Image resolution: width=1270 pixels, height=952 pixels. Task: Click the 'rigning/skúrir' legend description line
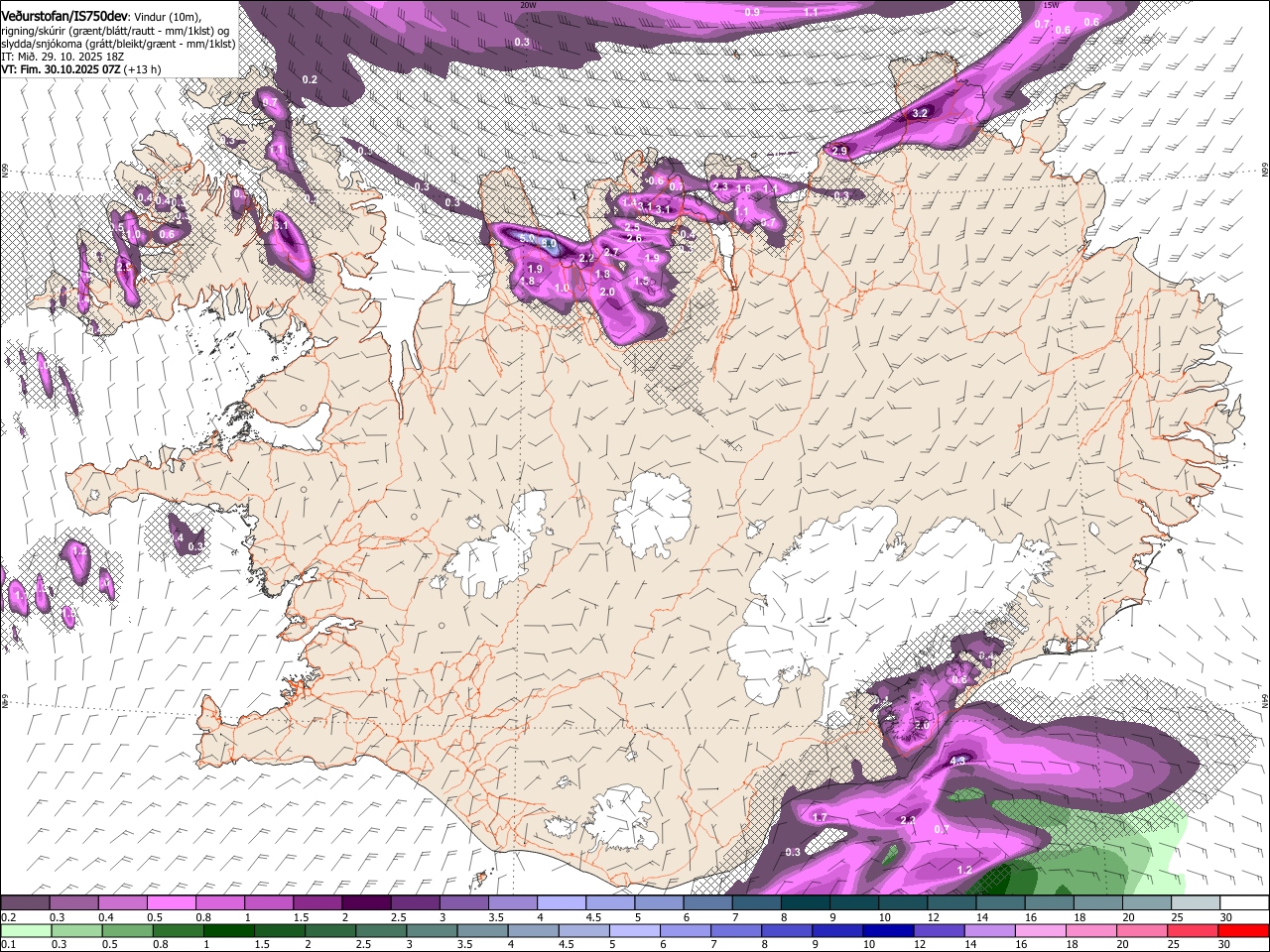click(x=117, y=31)
